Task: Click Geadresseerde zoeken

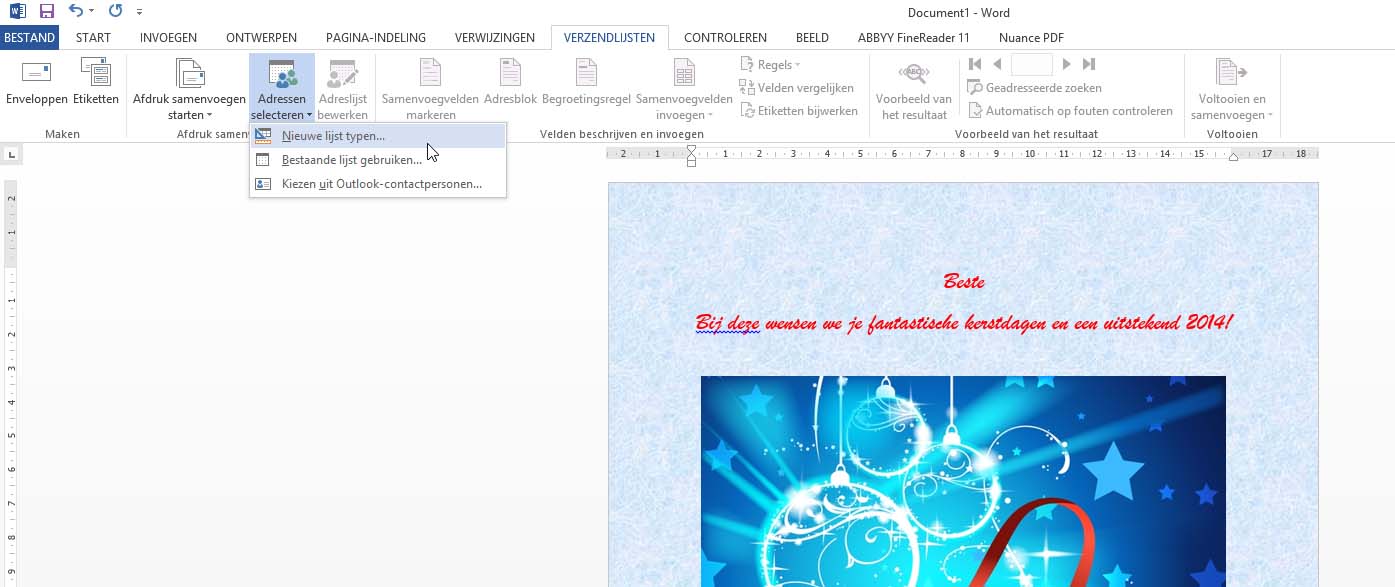Action: point(1035,88)
